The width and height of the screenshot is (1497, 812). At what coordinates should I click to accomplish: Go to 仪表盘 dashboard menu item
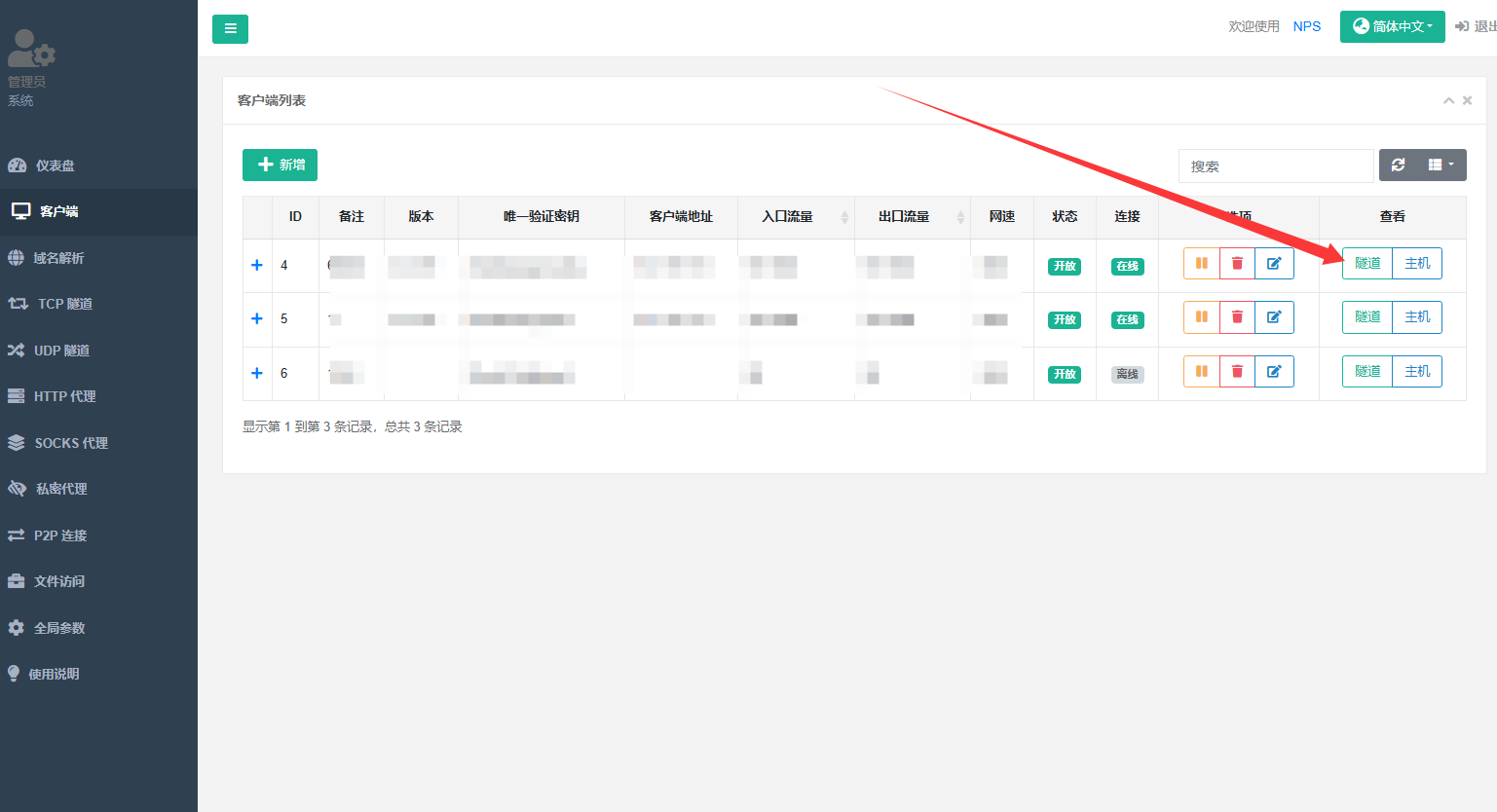(x=55, y=166)
